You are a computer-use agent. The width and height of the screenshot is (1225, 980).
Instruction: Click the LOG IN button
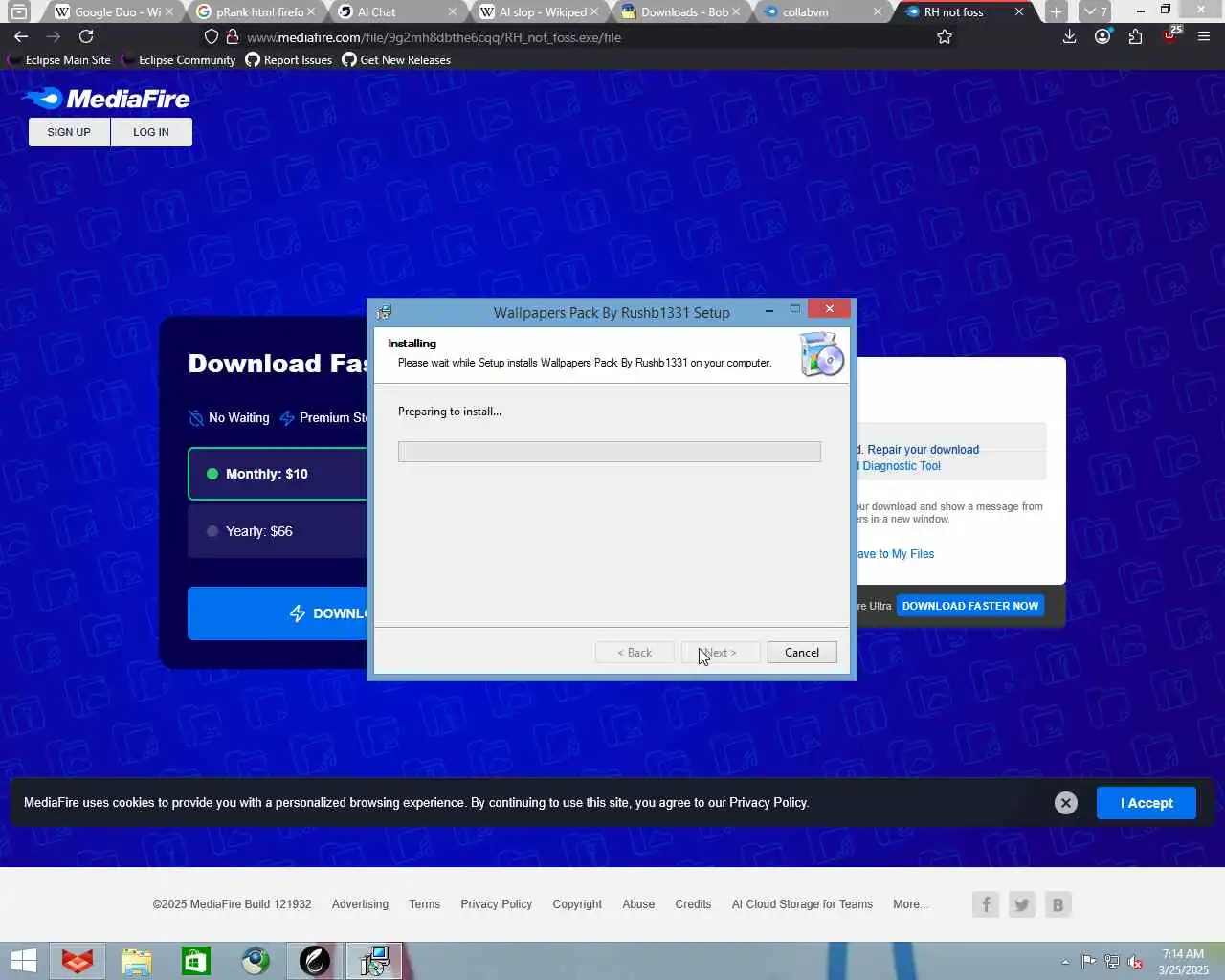coord(151,132)
